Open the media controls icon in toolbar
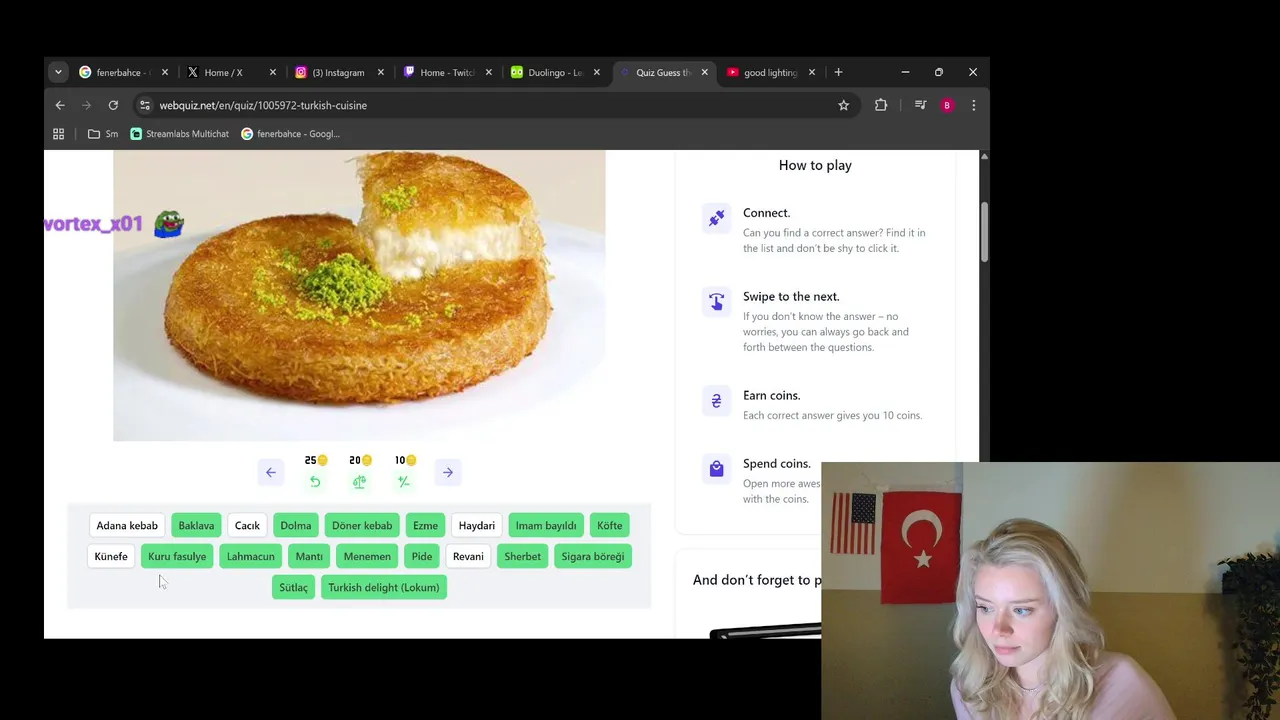The width and height of the screenshot is (1280, 720). (920, 105)
